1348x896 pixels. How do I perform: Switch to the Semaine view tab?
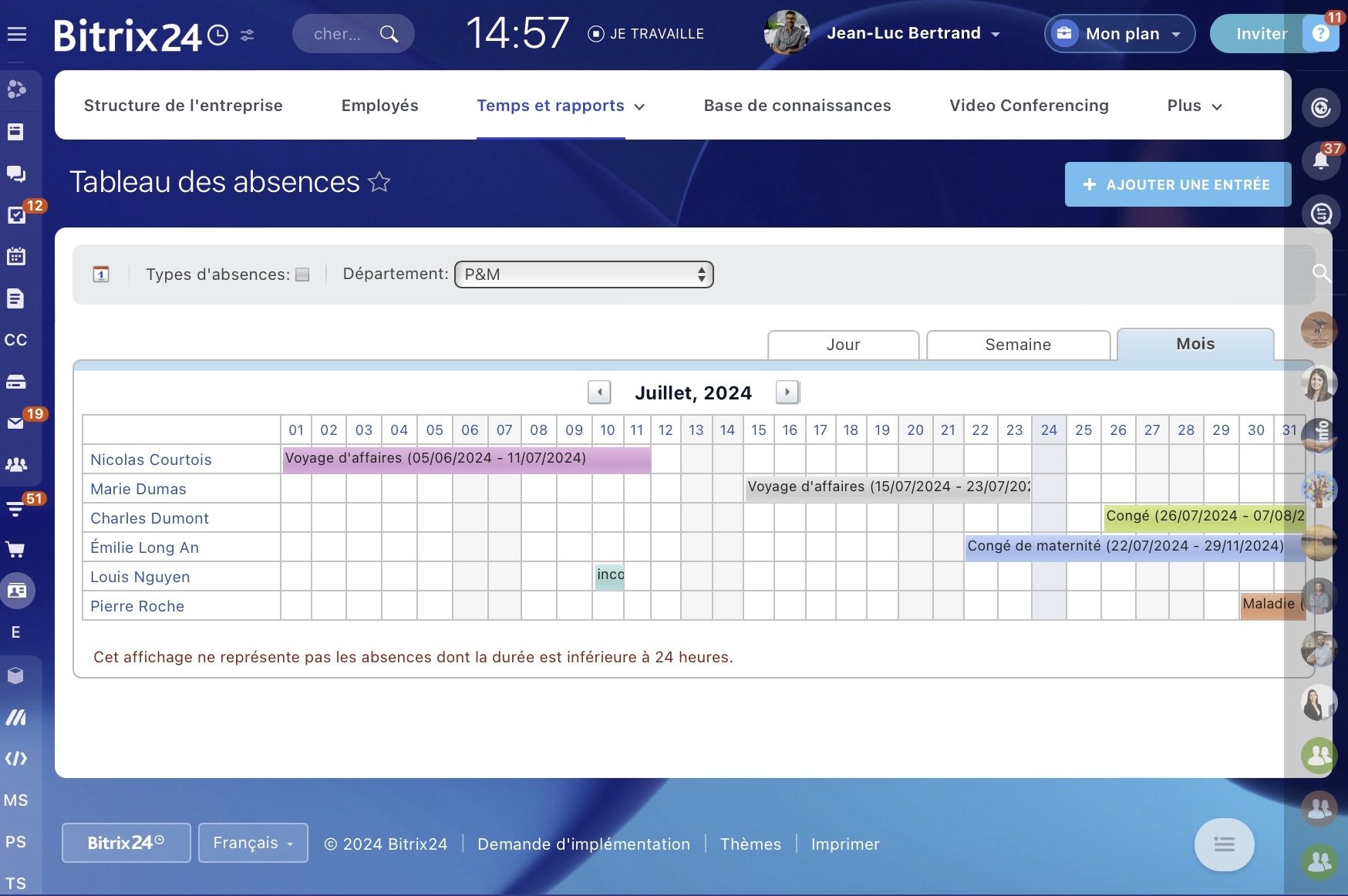pos(1018,345)
